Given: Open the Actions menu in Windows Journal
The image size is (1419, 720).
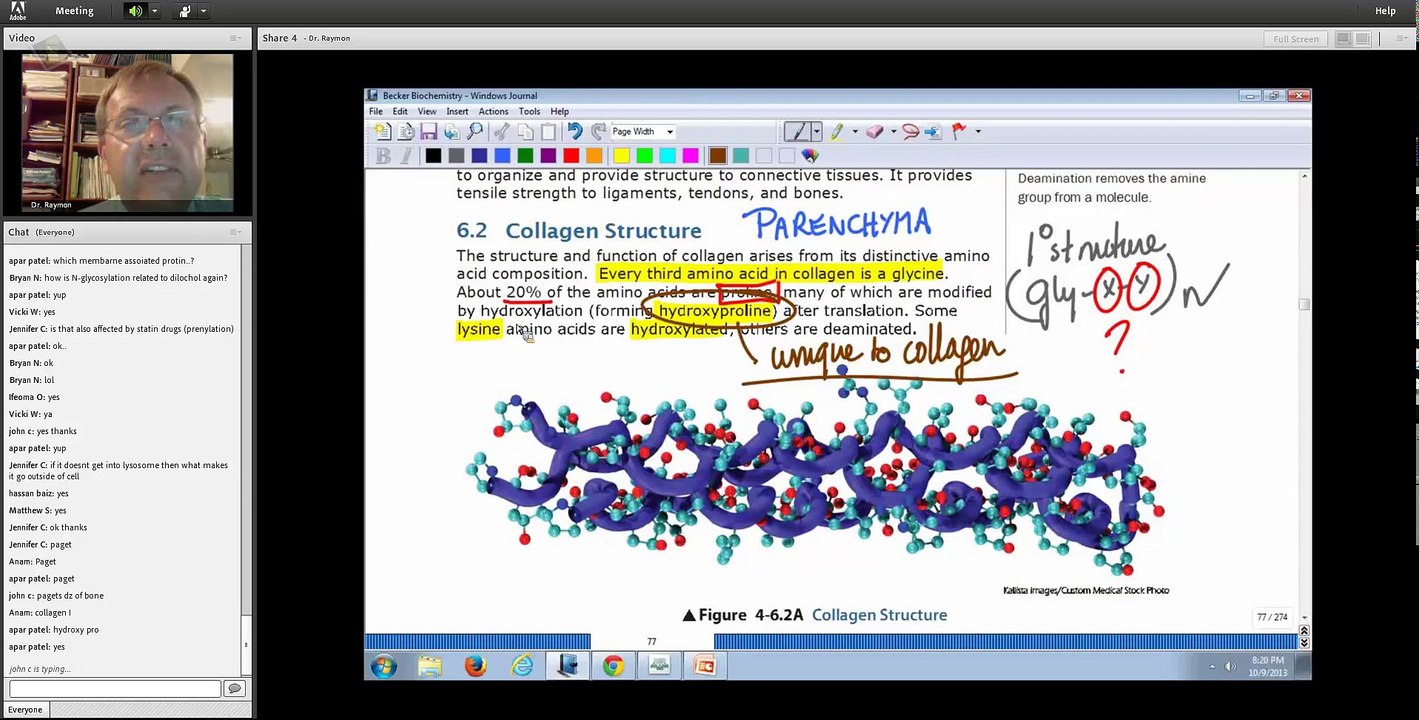Looking at the screenshot, I should pos(493,111).
